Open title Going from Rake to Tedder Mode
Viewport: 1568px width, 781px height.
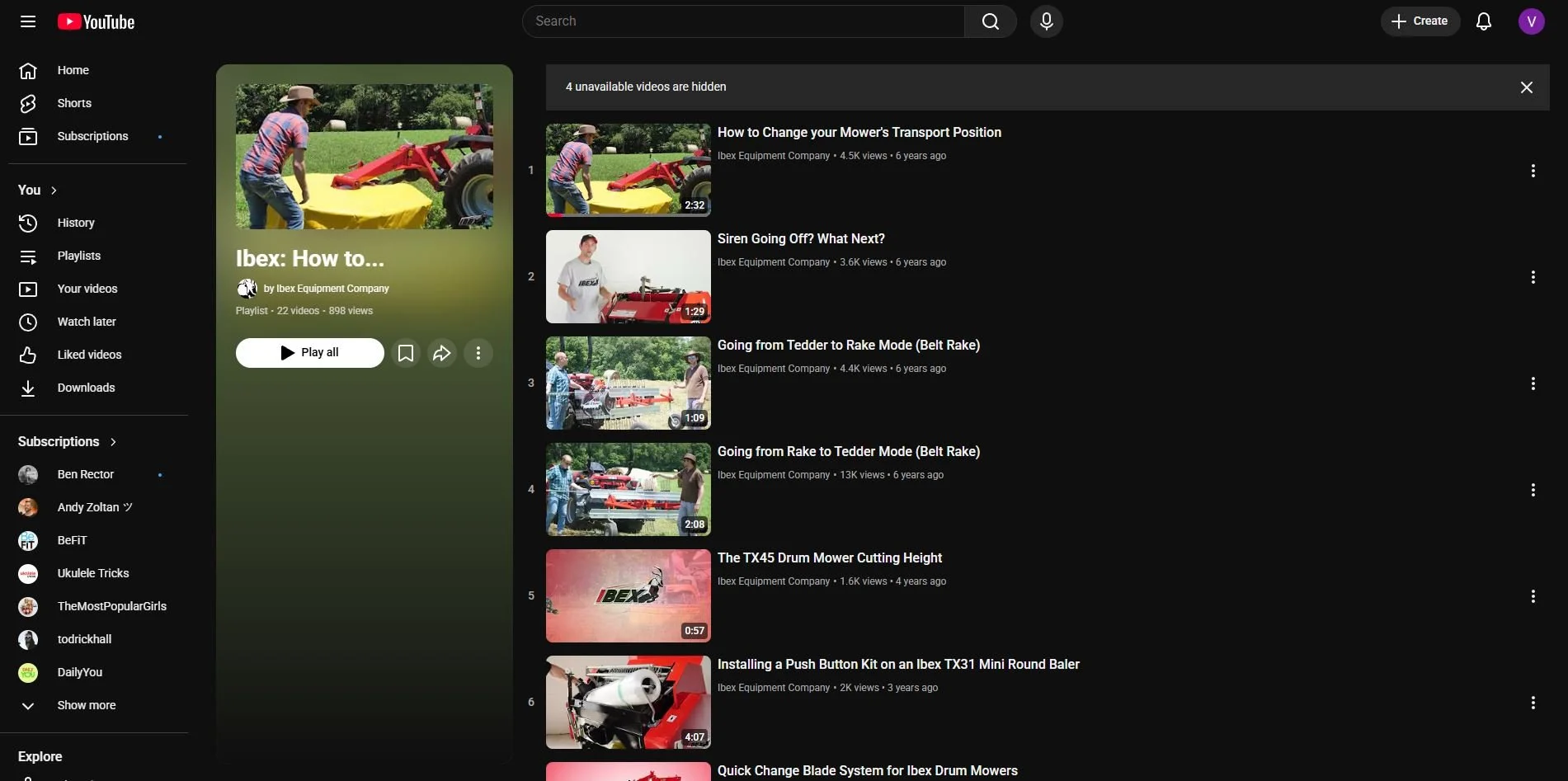click(x=849, y=452)
